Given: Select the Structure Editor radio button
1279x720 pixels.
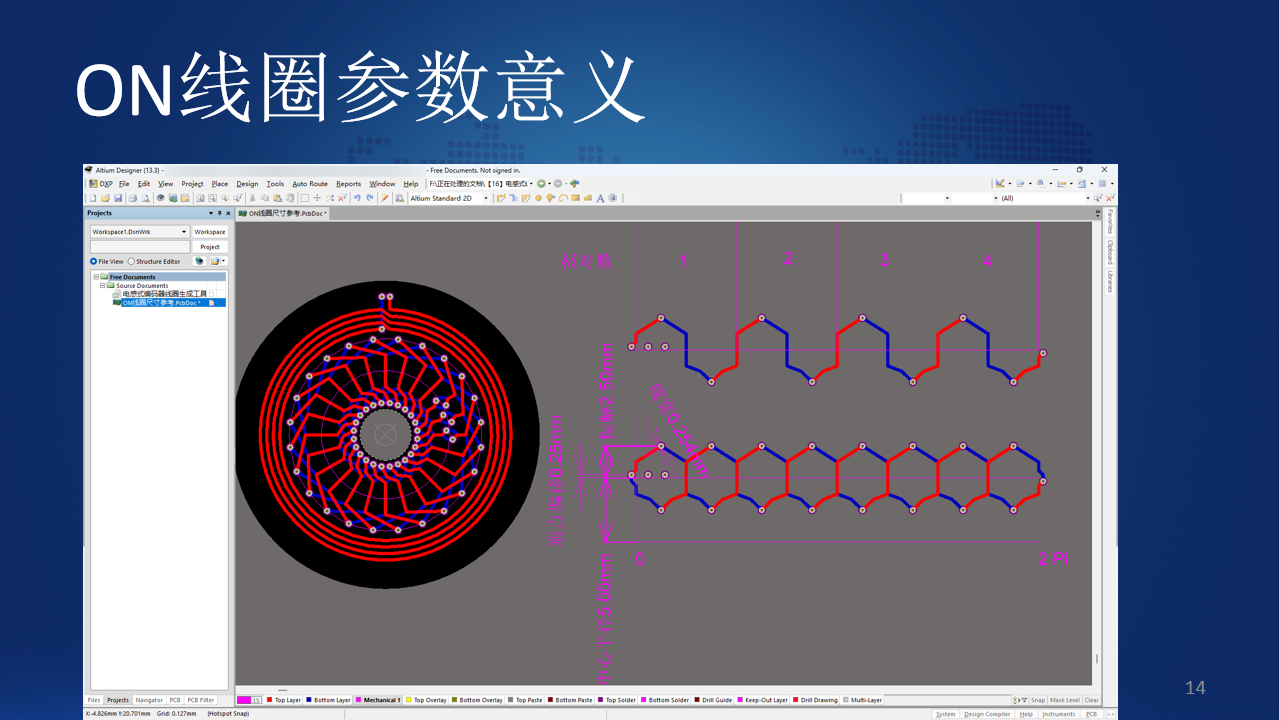Looking at the screenshot, I should coord(132,261).
